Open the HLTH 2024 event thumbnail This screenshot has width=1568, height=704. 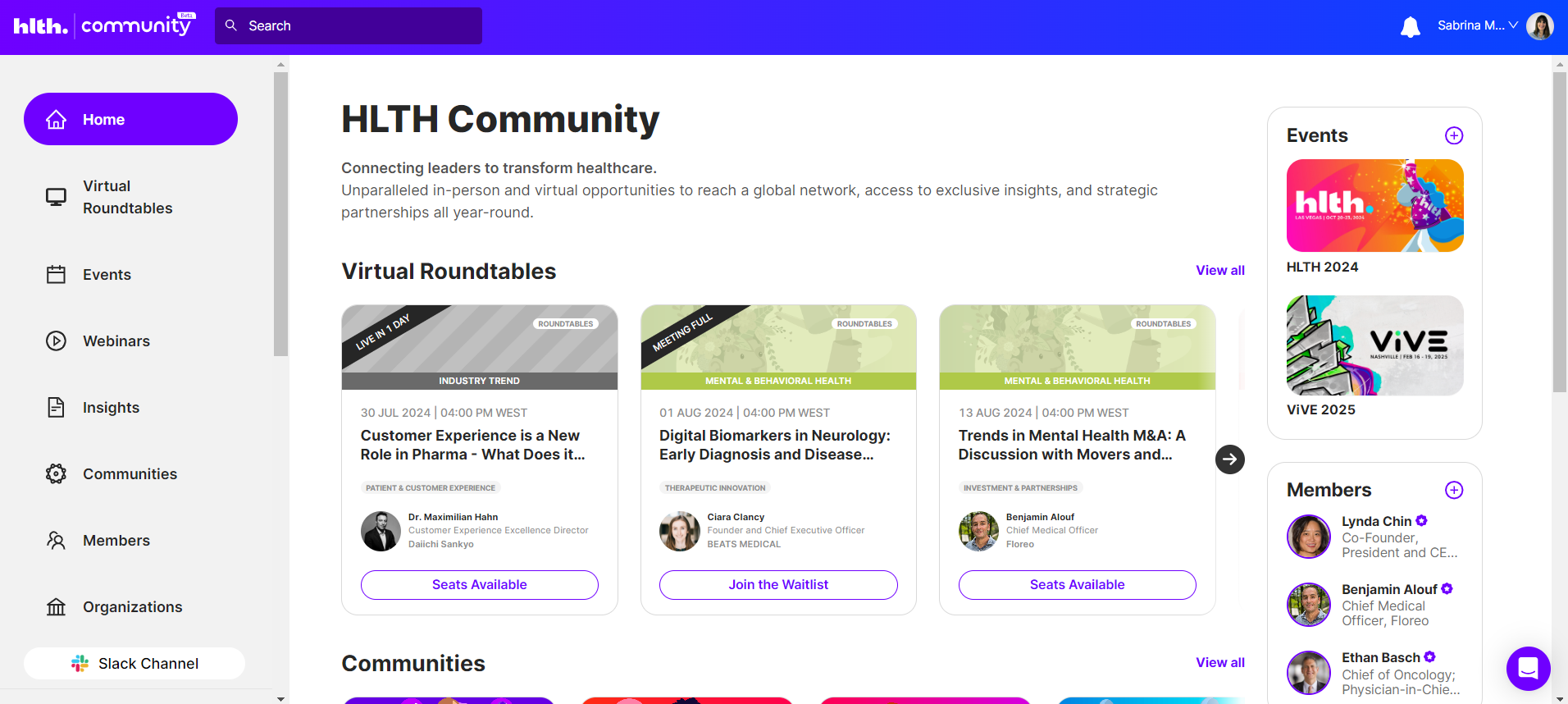[1374, 206]
